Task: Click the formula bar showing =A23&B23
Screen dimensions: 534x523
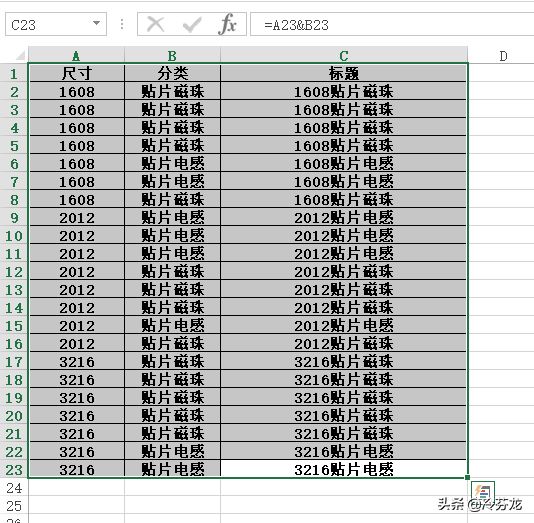Action: [x=392, y=24]
